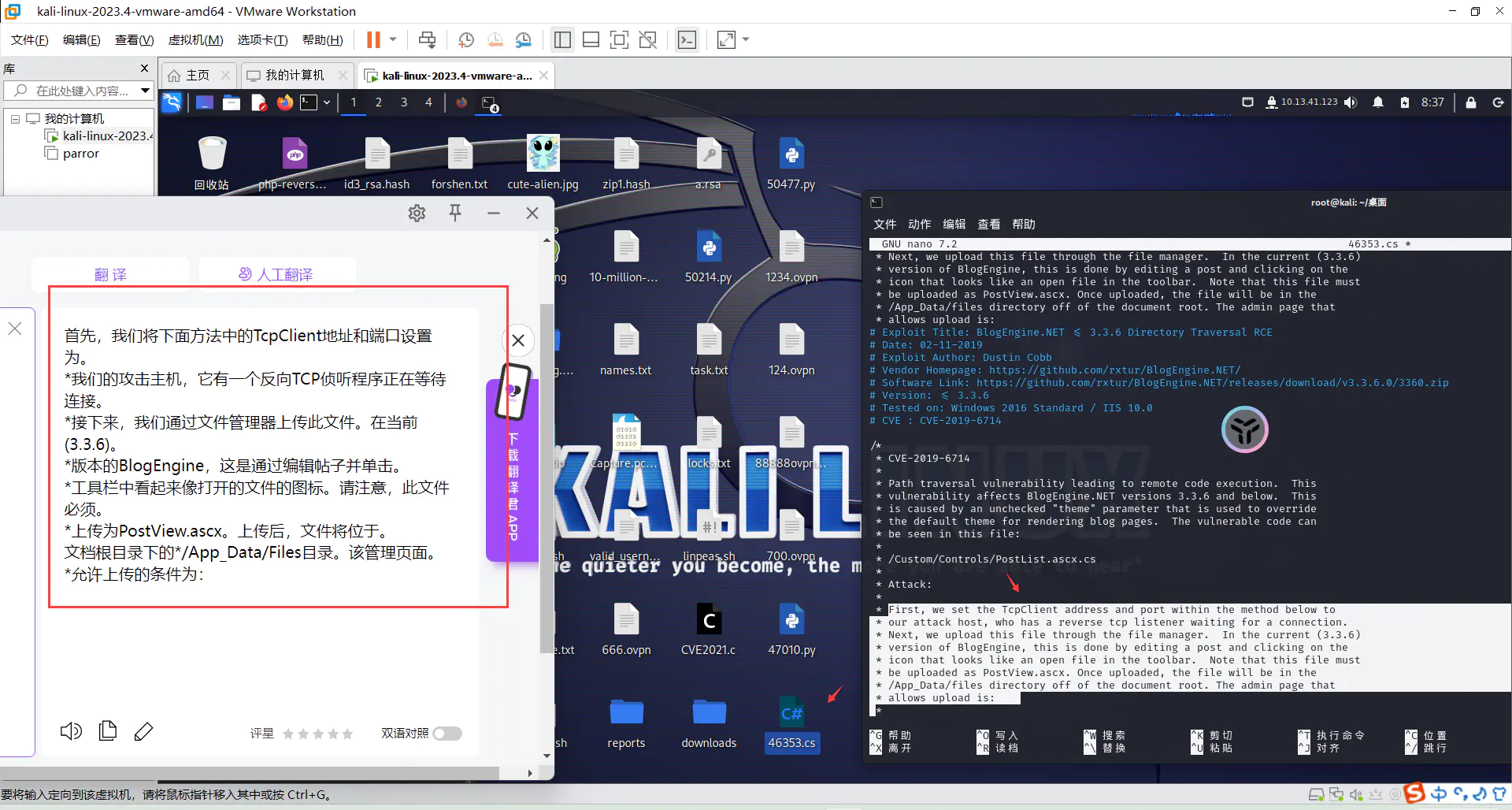Click the Kali lock screen icon
The height and width of the screenshot is (810, 1512).
click(x=1470, y=102)
